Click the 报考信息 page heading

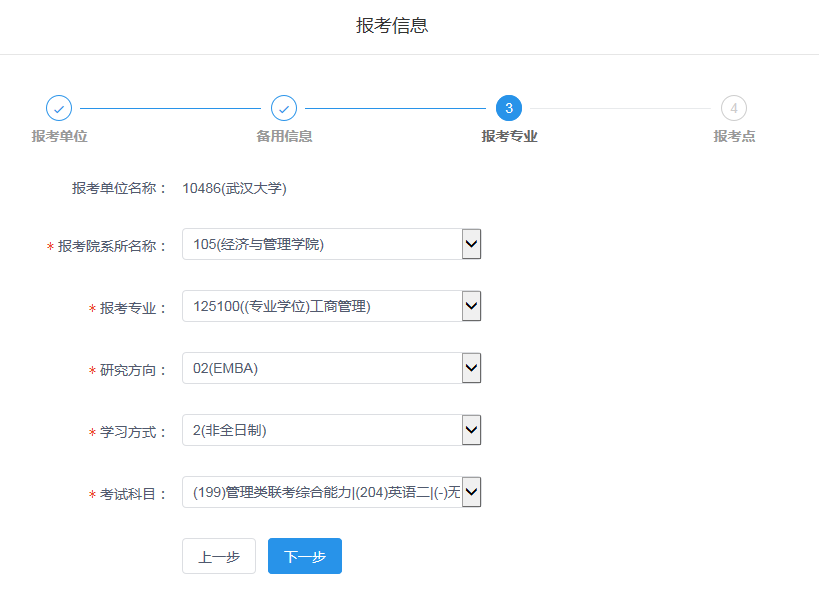coord(392,26)
